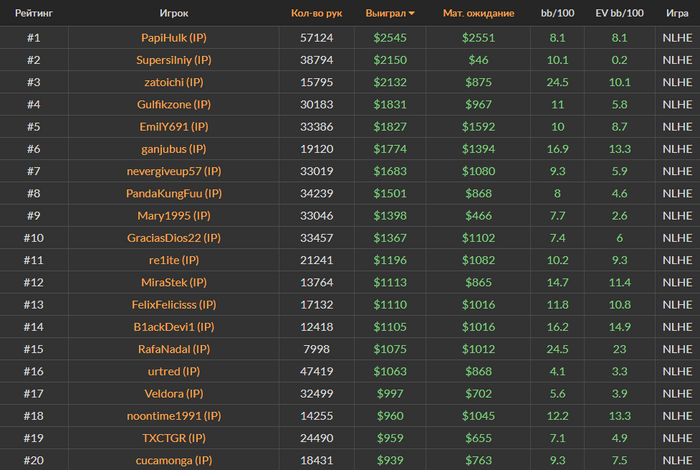Viewport: 700px width, 470px height.
Task: Click the #1 rank cell
Action: 34,38
